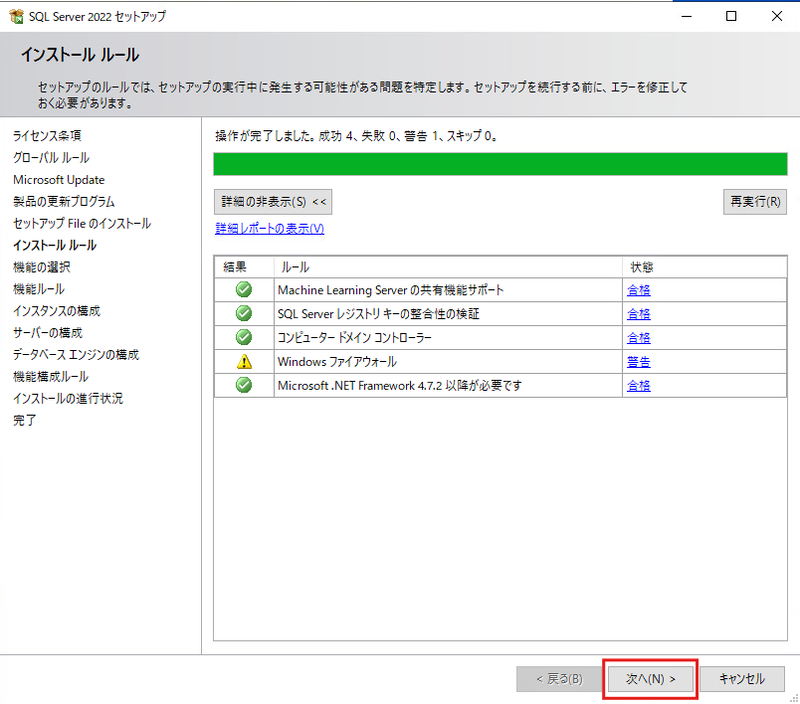Click green check icon for コンピューター ドメイン コントローラー
This screenshot has width=800, height=704.
pyautogui.click(x=244, y=337)
